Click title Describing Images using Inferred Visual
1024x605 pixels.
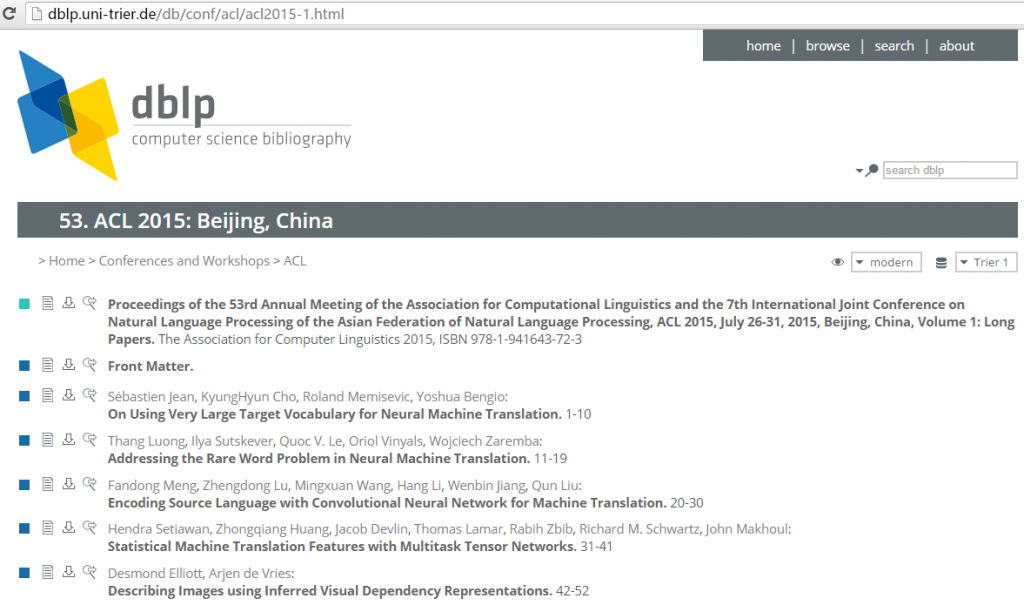click(330, 591)
